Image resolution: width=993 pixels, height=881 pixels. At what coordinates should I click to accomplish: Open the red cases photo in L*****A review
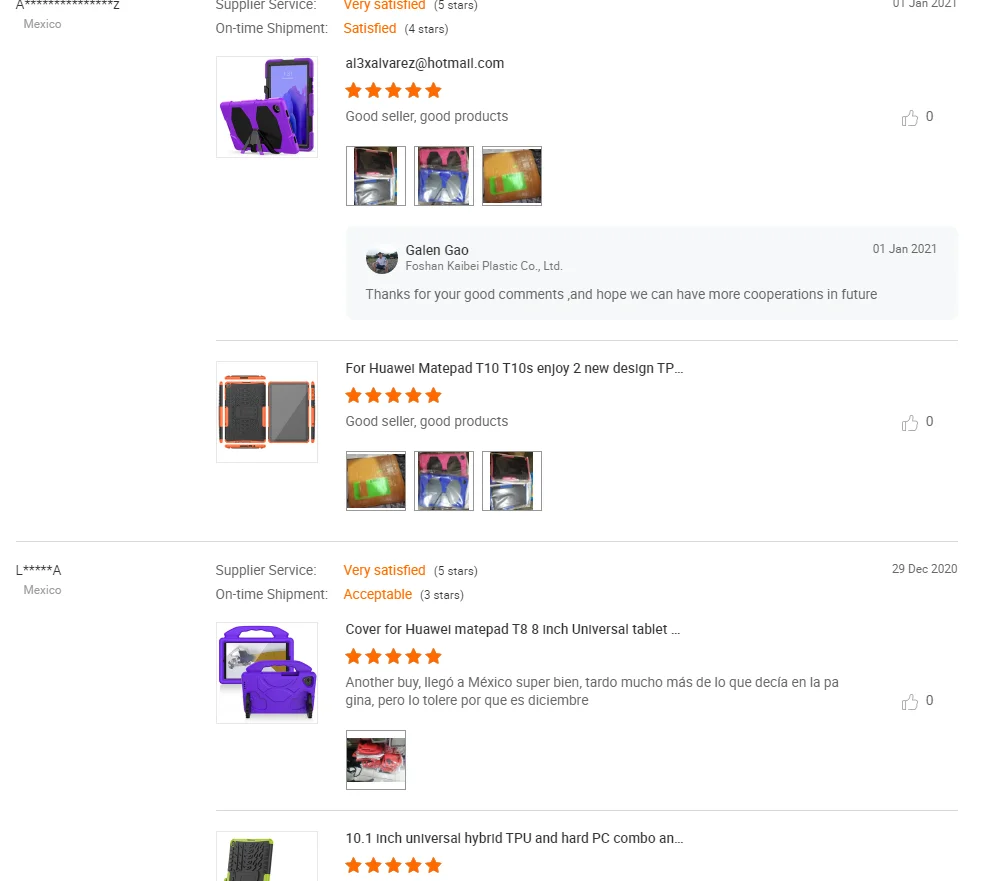tap(376, 760)
